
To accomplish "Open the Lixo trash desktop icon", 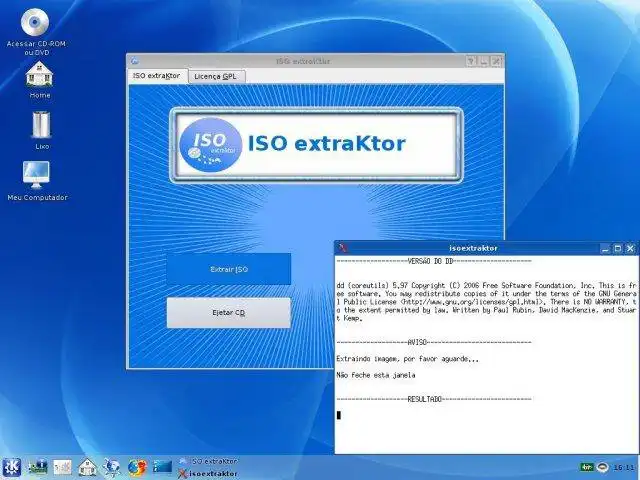I will [41, 125].
